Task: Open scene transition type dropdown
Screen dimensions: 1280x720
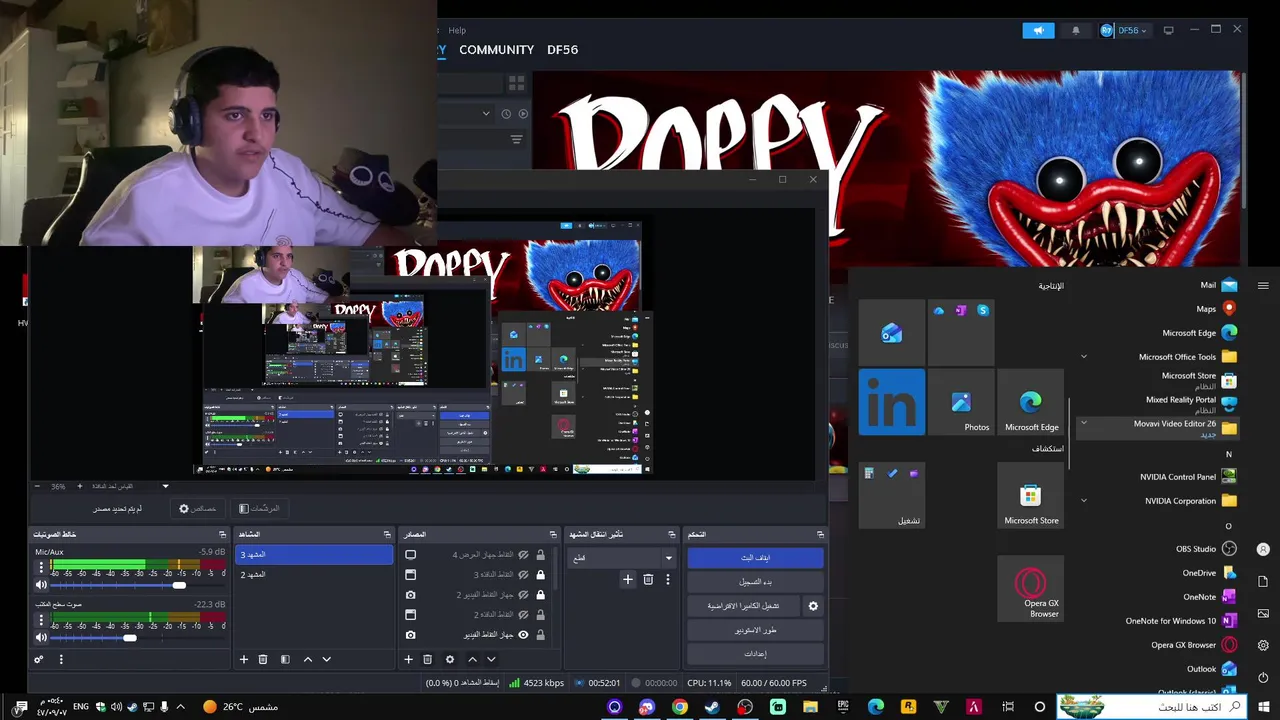Action: (621, 558)
